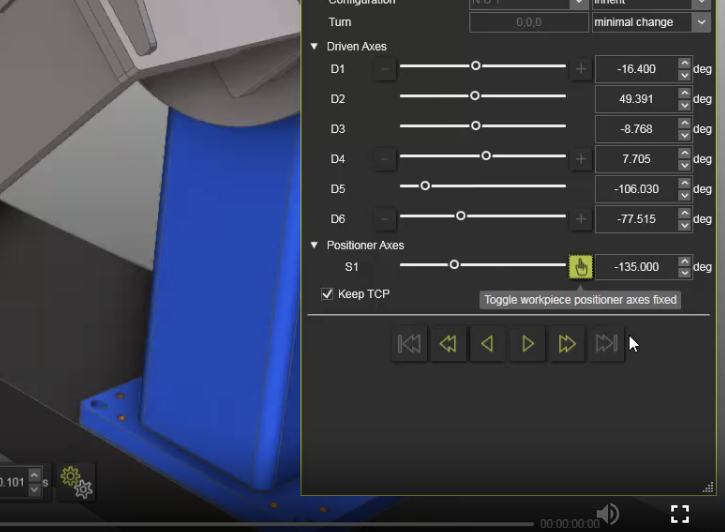
Task: Mute the video with speaker icon
Action: click(607, 514)
